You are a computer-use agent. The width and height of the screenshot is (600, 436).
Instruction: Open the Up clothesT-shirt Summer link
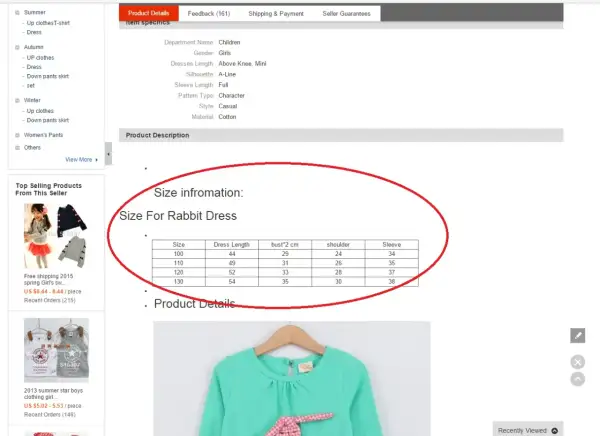point(48,23)
